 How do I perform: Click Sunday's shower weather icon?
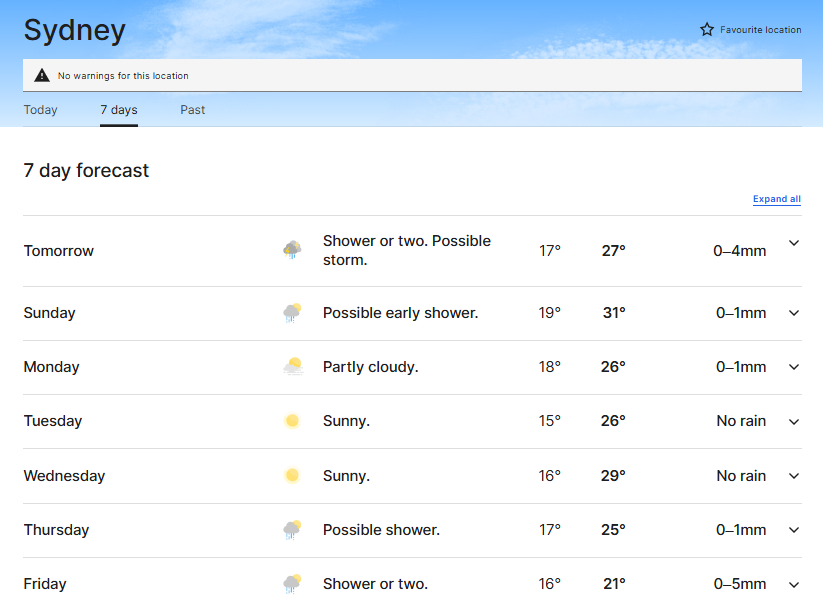292,313
